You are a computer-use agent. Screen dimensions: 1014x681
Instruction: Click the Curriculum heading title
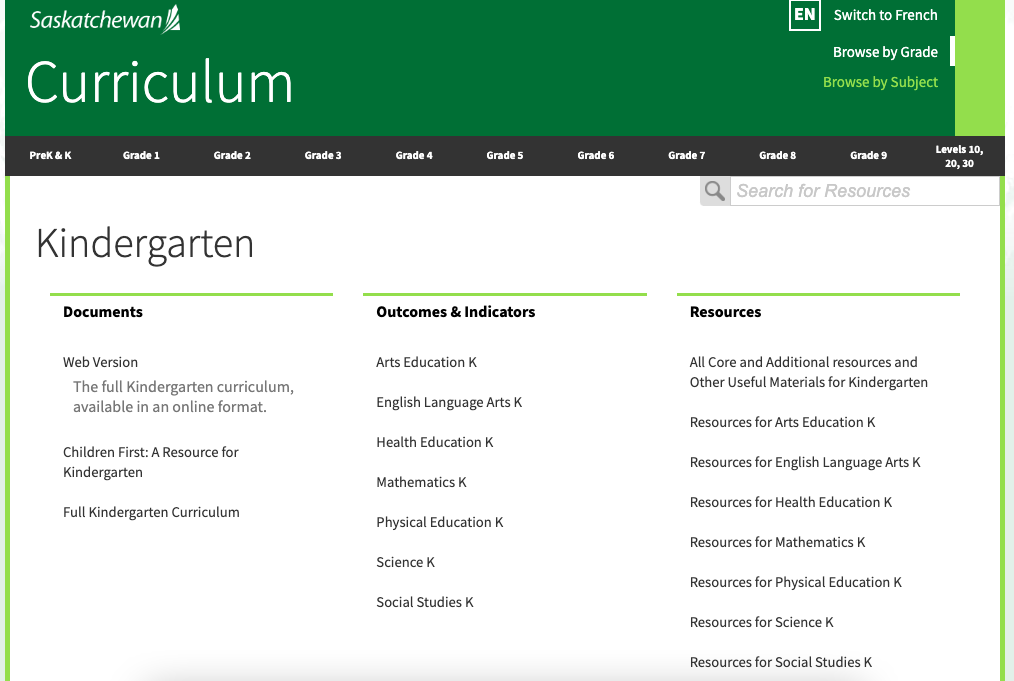coord(160,82)
